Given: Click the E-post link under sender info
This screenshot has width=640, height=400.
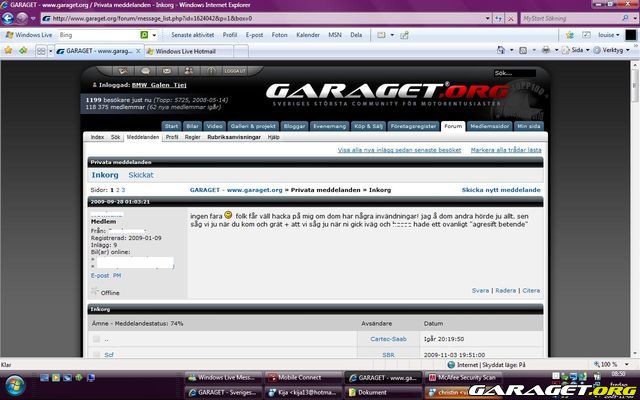Looking at the screenshot, I should pos(100,276).
